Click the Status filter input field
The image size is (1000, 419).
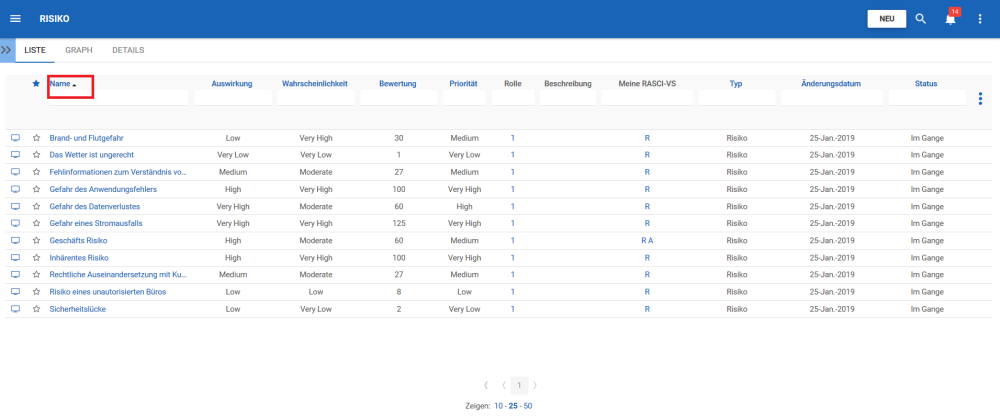click(x=927, y=98)
